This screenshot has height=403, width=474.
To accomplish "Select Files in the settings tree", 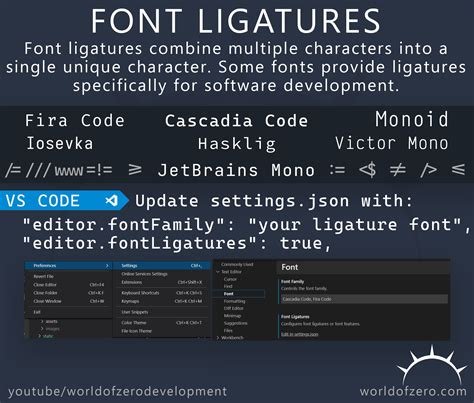I will [x=228, y=330].
